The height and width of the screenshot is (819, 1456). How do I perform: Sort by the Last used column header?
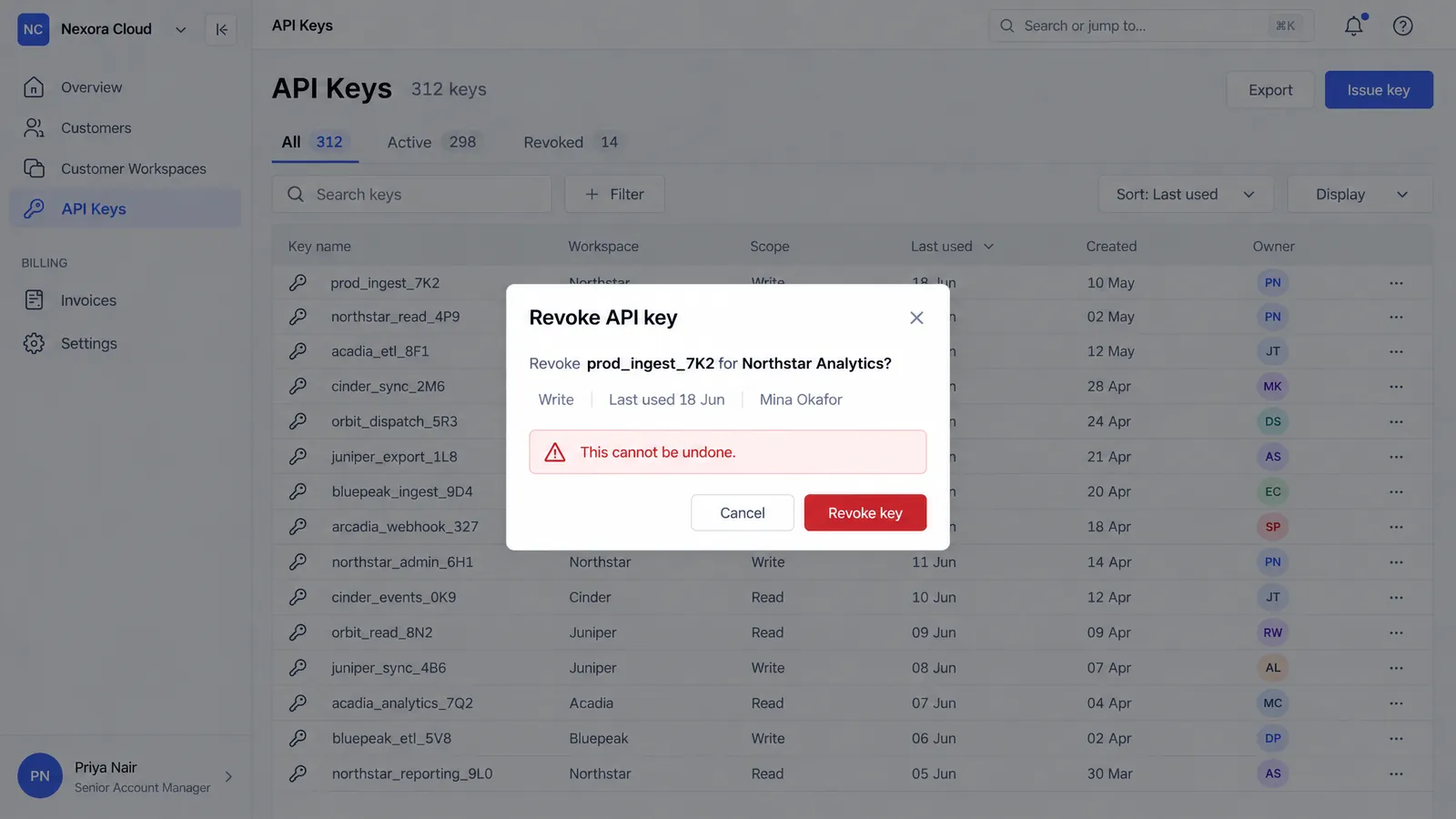[952, 247]
